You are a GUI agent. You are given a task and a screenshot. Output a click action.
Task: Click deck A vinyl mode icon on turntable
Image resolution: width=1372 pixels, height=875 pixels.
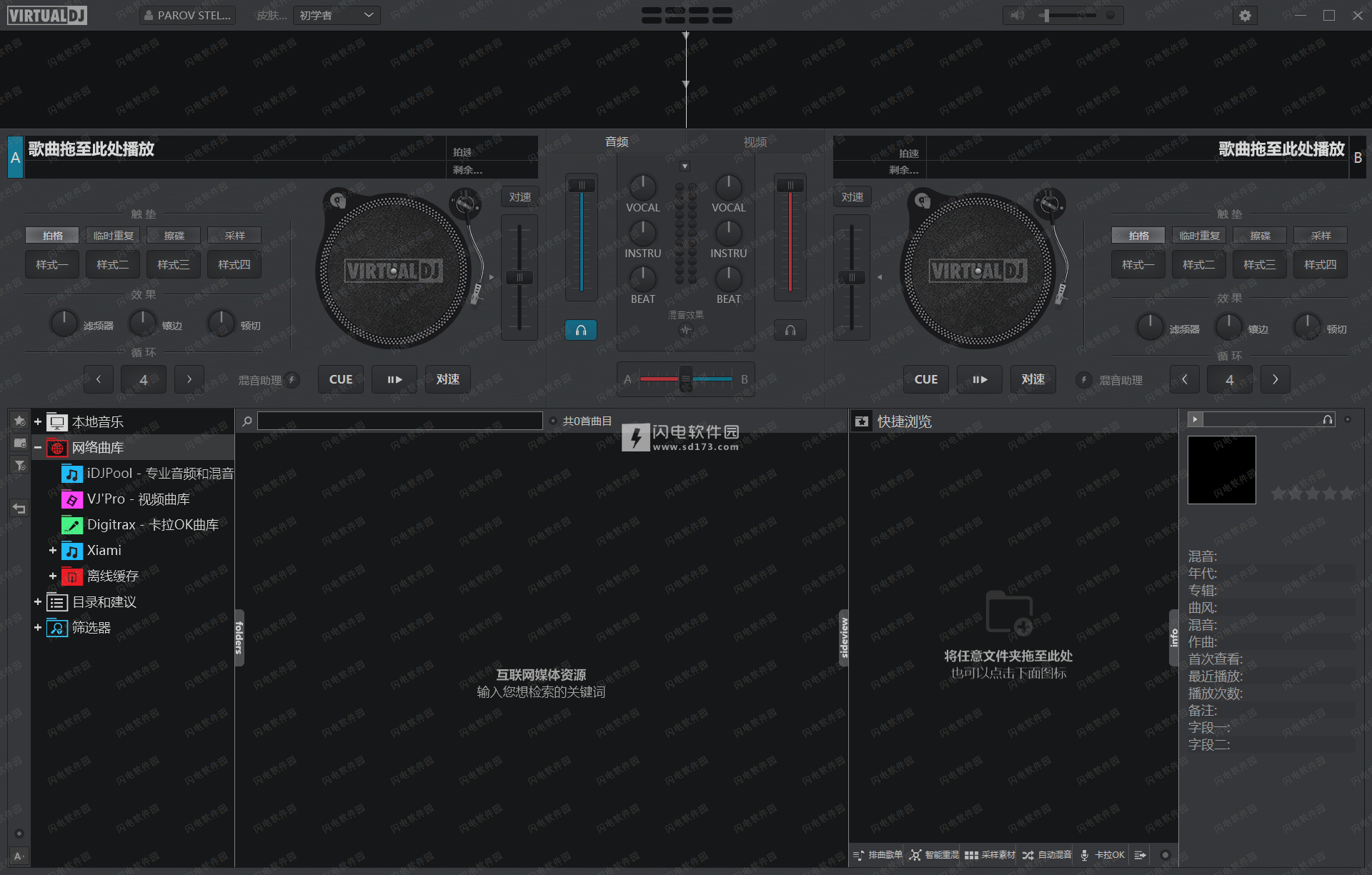(x=338, y=201)
